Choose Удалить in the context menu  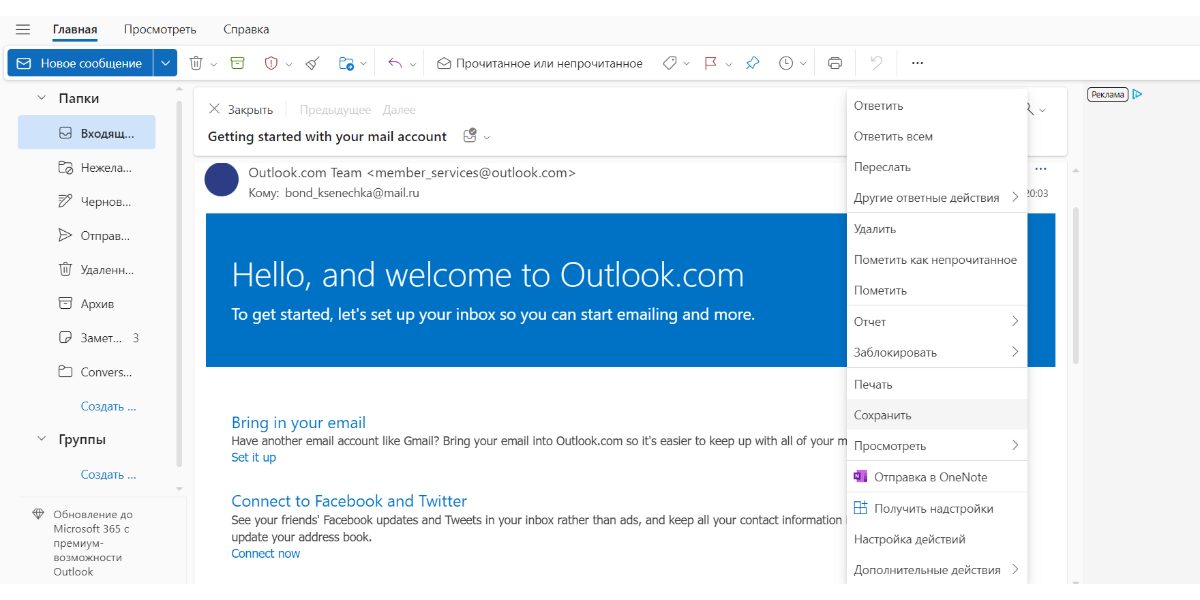pos(937,229)
